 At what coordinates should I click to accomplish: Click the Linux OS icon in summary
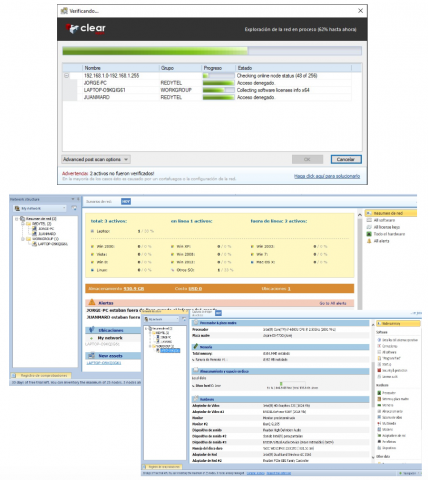92,270
